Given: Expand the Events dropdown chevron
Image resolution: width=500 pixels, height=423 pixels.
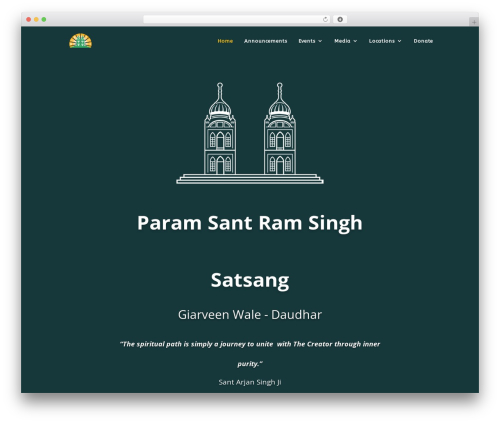Looking at the screenshot, I should coord(320,41).
